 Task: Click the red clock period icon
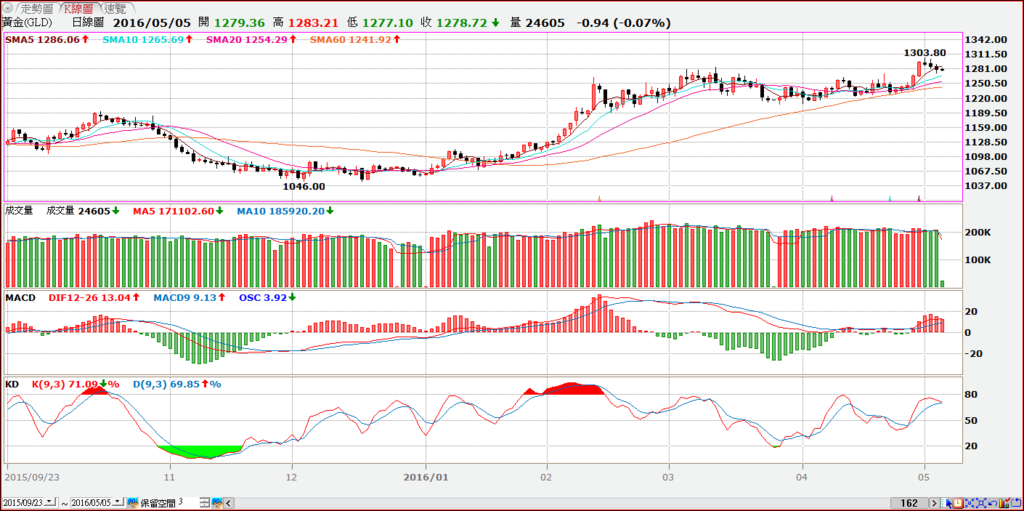coord(957,503)
